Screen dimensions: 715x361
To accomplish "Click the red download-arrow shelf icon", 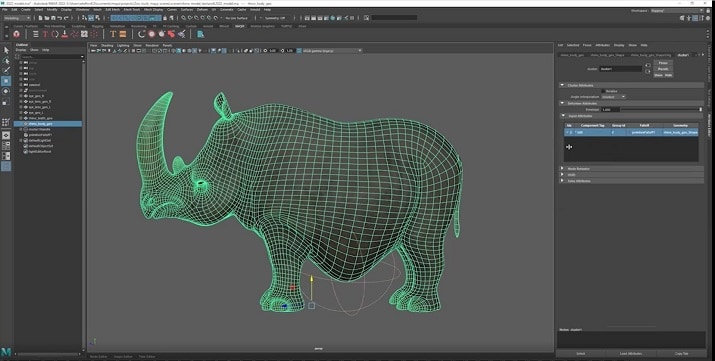I will click(x=65, y=34).
